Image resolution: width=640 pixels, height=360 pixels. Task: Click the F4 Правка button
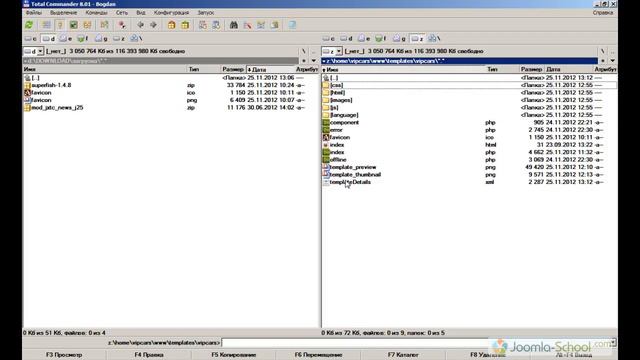(x=149, y=355)
